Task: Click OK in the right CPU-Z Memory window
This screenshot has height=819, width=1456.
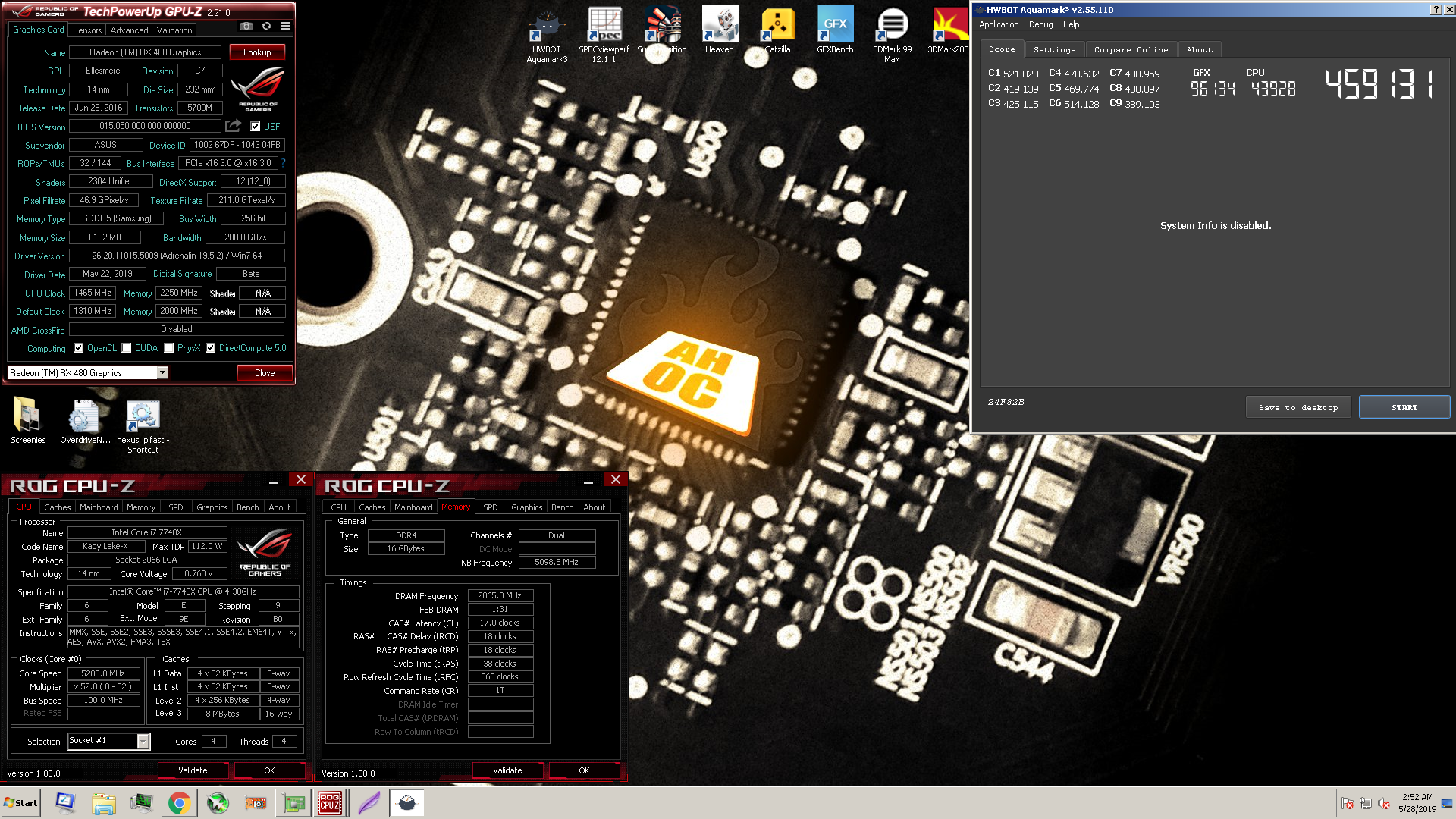Action: tap(584, 770)
